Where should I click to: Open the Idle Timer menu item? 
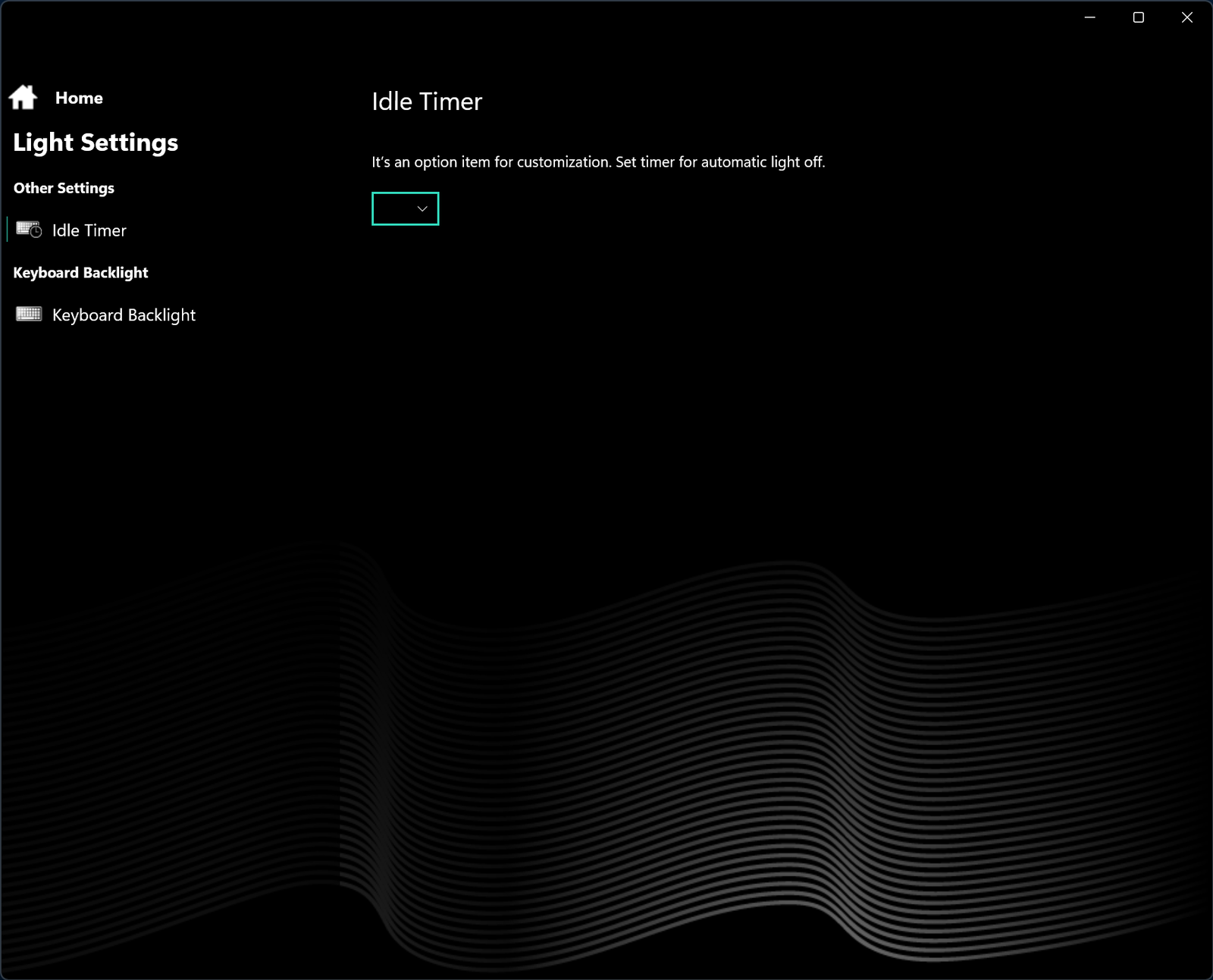[89, 230]
